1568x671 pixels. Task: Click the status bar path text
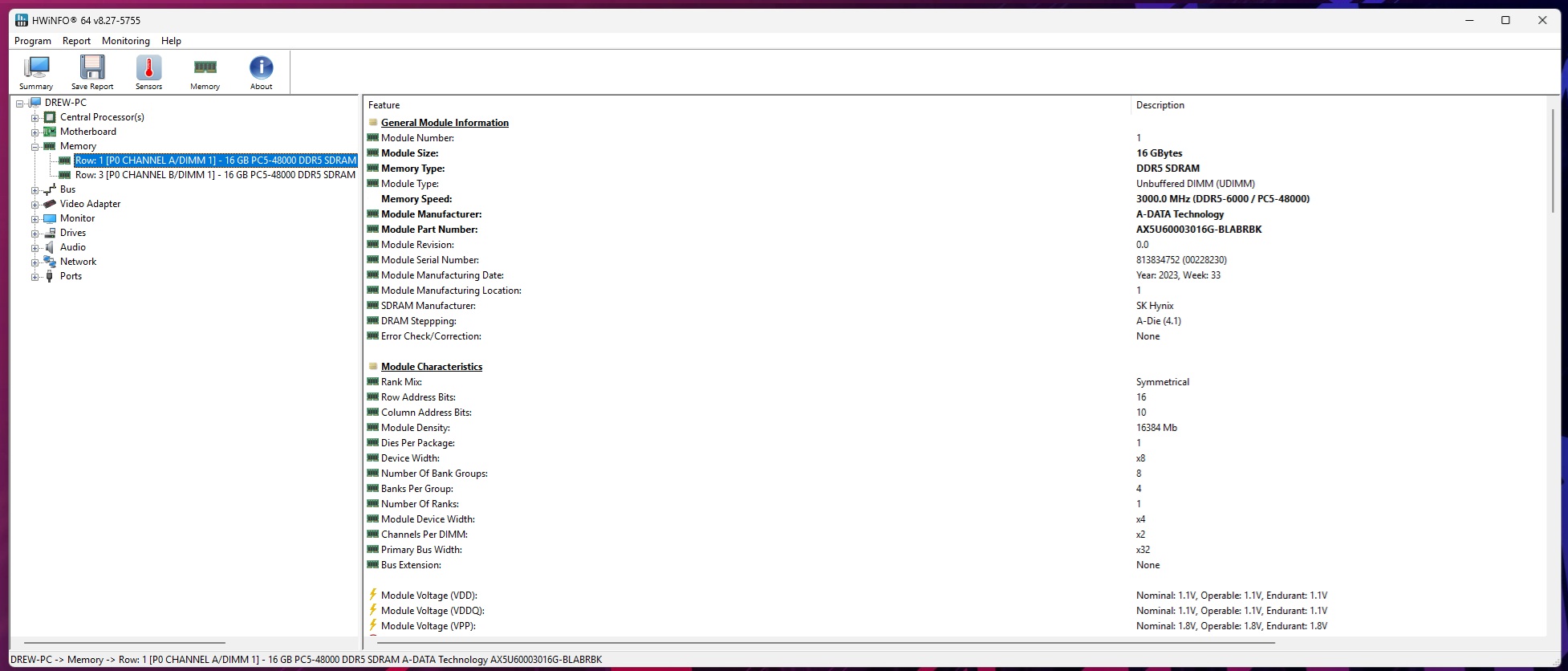point(306,660)
